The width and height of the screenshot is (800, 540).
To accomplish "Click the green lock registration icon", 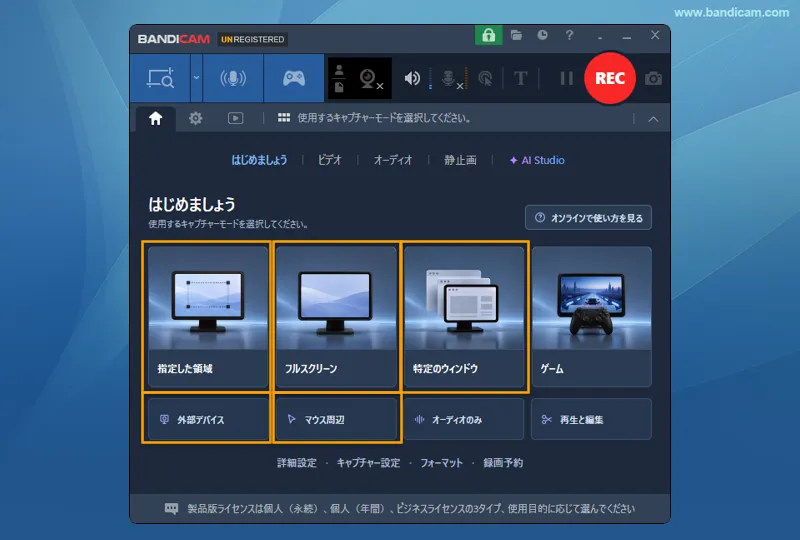I will [489, 35].
